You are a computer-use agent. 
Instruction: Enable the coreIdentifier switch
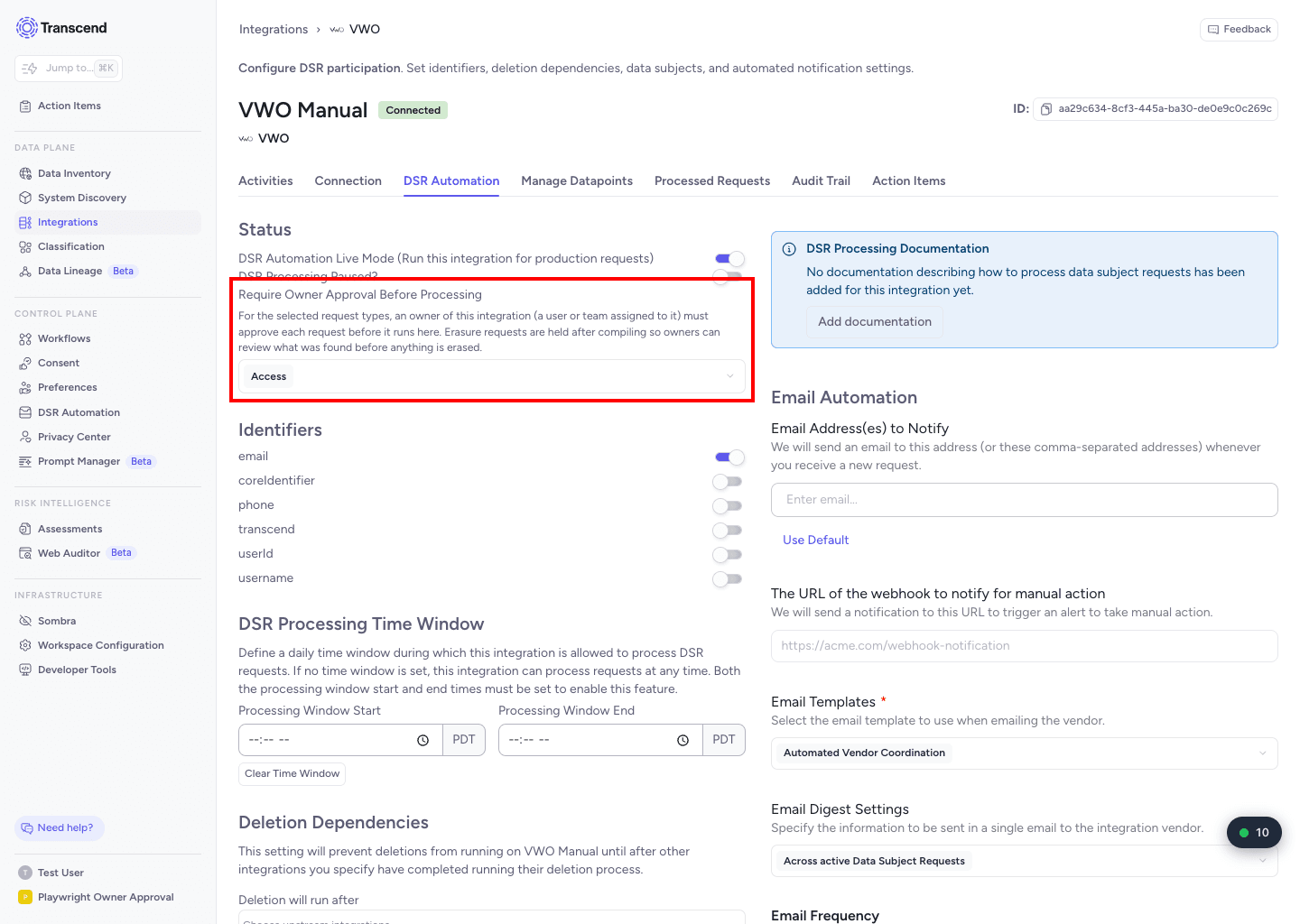[x=728, y=481]
